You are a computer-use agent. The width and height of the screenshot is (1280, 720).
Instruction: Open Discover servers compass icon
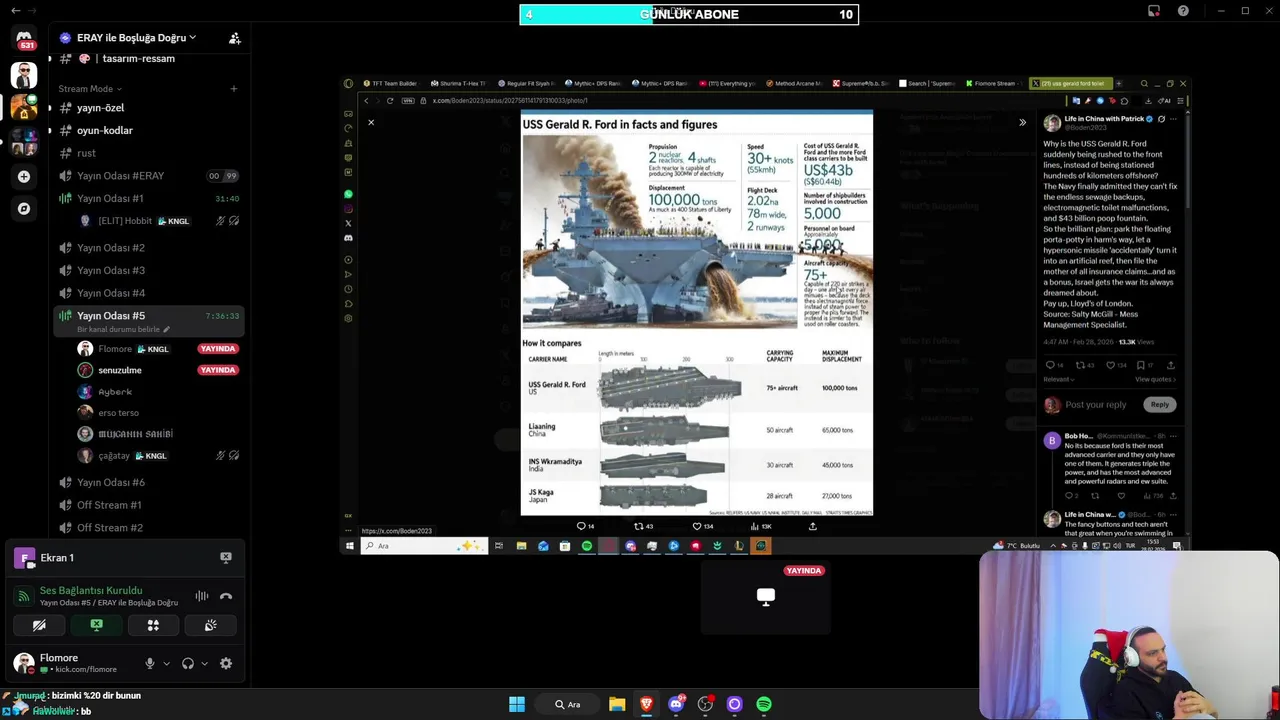pyautogui.click(x=24, y=209)
